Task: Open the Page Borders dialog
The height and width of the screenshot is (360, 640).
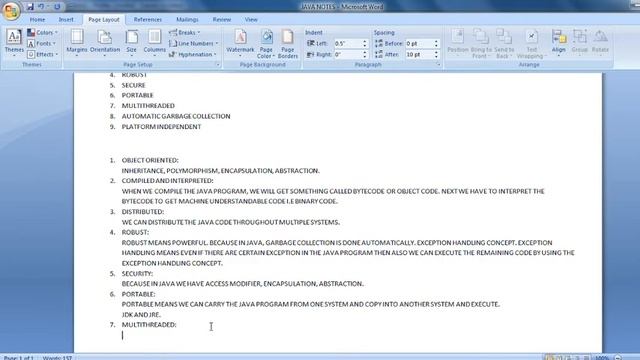Action: [288, 43]
